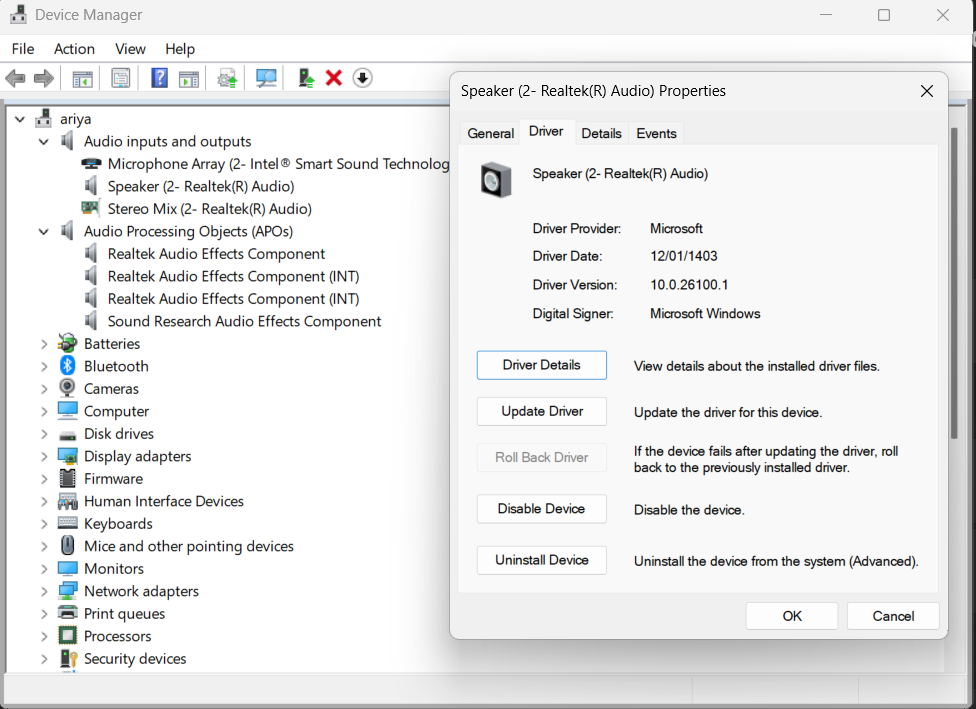Click the Driver Details button
This screenshot has width=976, height=709.
542,365
